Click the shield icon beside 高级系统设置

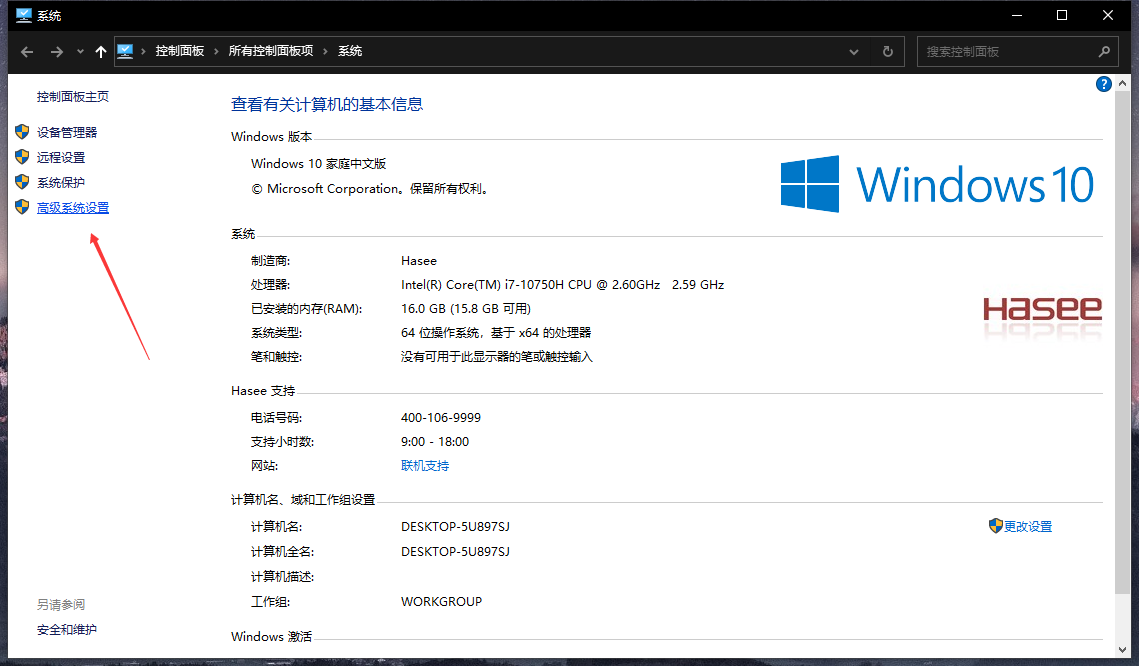[x=23, y=207]
